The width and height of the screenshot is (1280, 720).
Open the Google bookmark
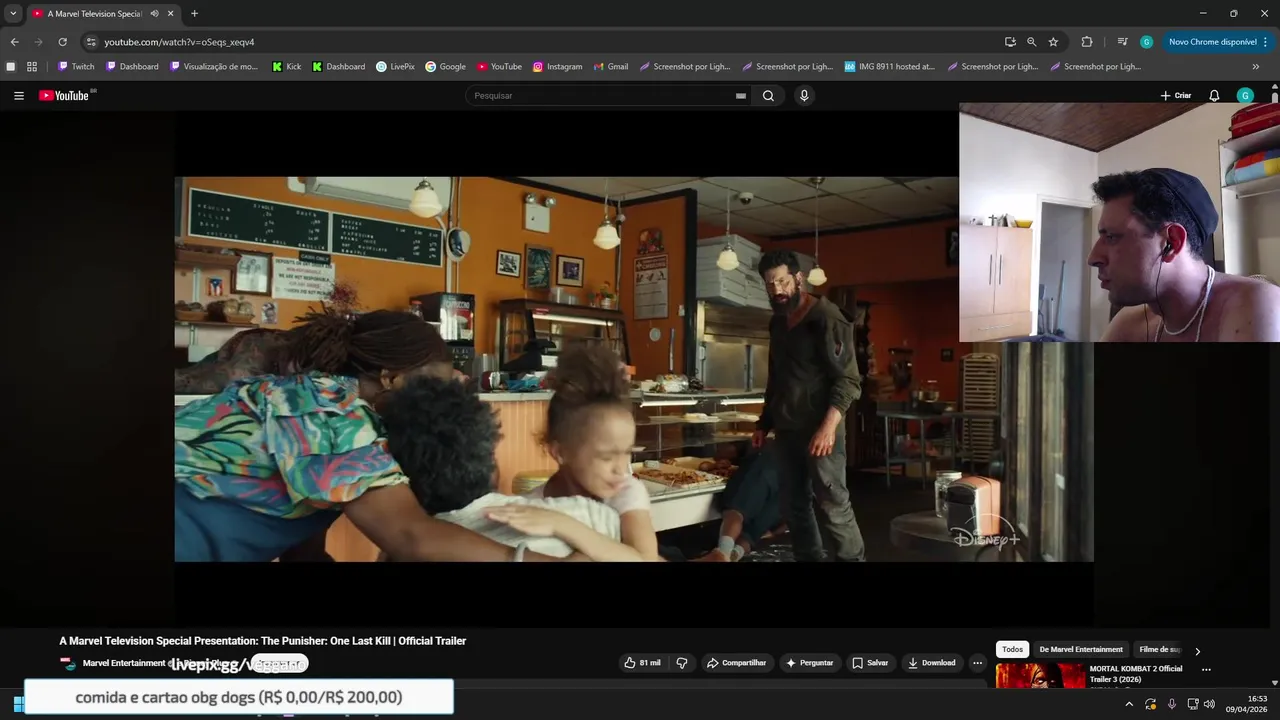click(445, 67)
